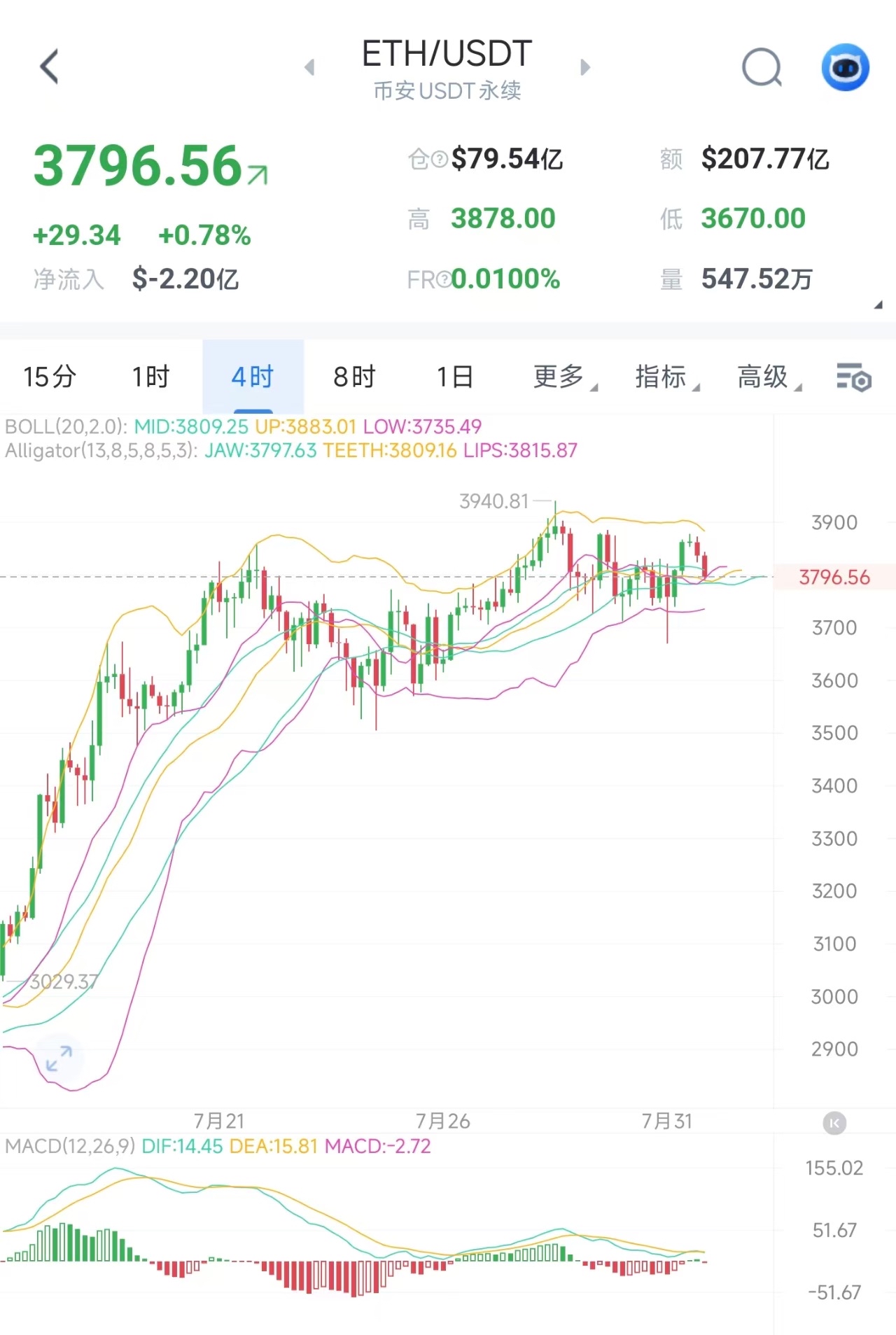Jump to latest candle K icon
896x1335 pixels.
click(x=834, y=1123)
